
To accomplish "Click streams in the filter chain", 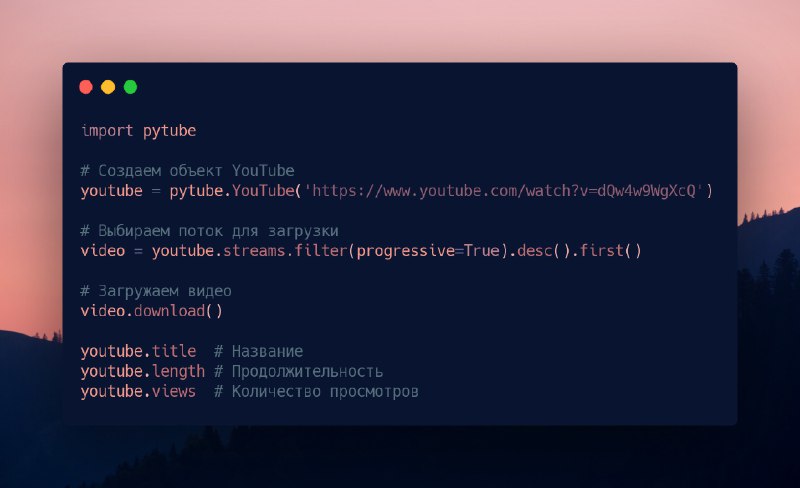I will tap(254, 251).
